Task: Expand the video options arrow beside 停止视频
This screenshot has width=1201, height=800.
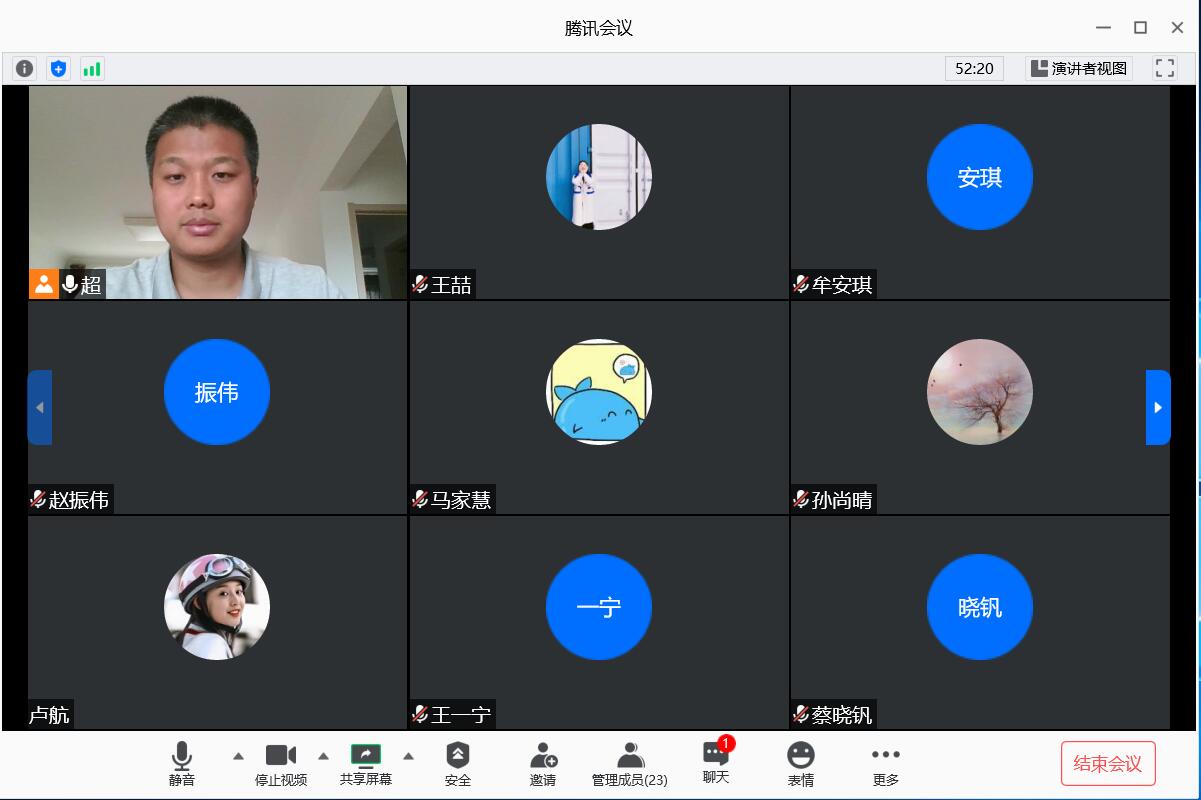Action: [x=323, y=756]
